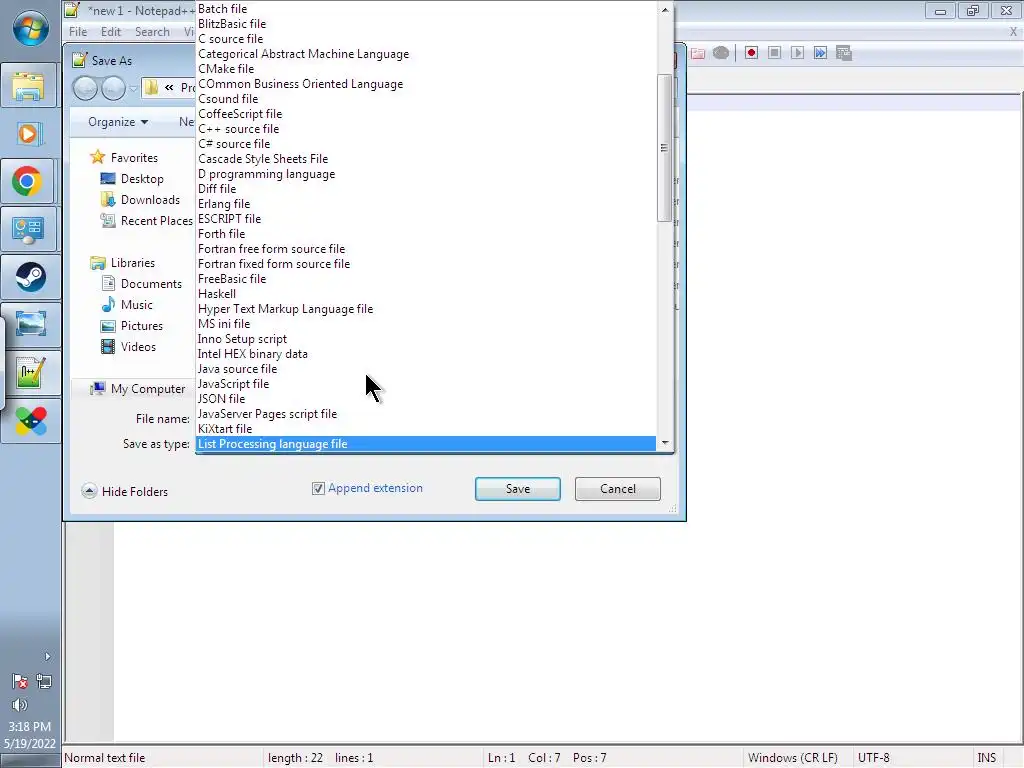Click the Save button
Viewport: 1024px width, 768px height.
point(517,489)
